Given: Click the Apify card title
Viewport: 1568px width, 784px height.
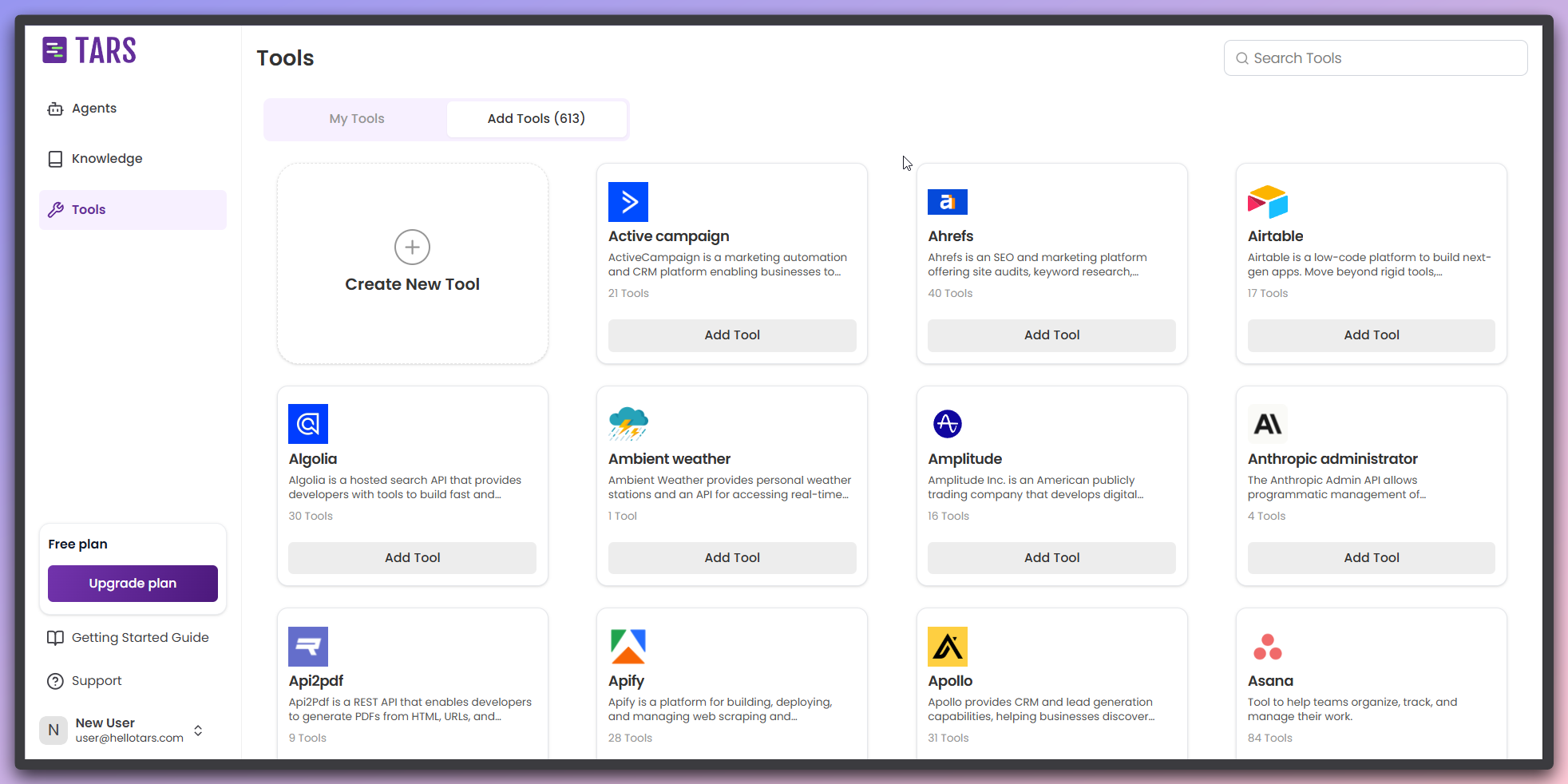Looking at the screenshot, I should point(627,681).
